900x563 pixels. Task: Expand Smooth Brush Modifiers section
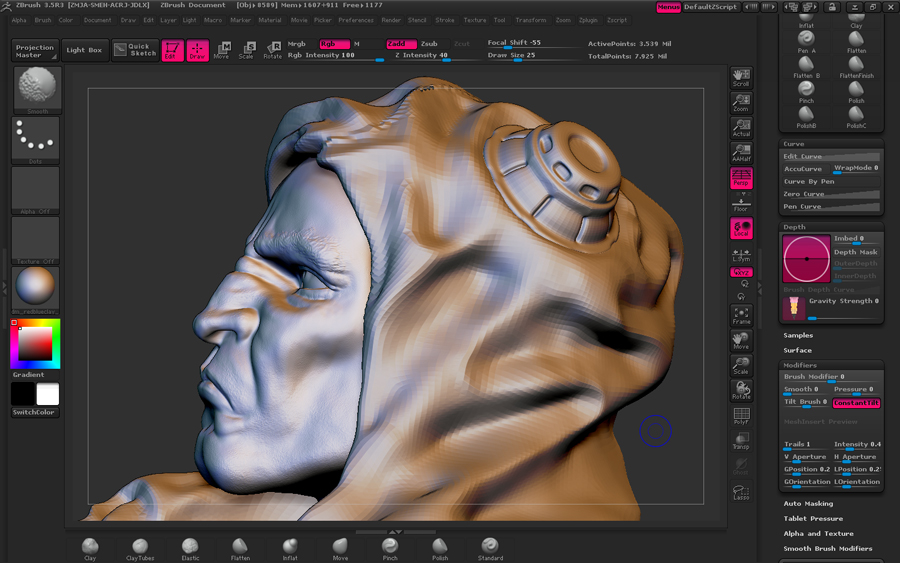coord(828,548)
